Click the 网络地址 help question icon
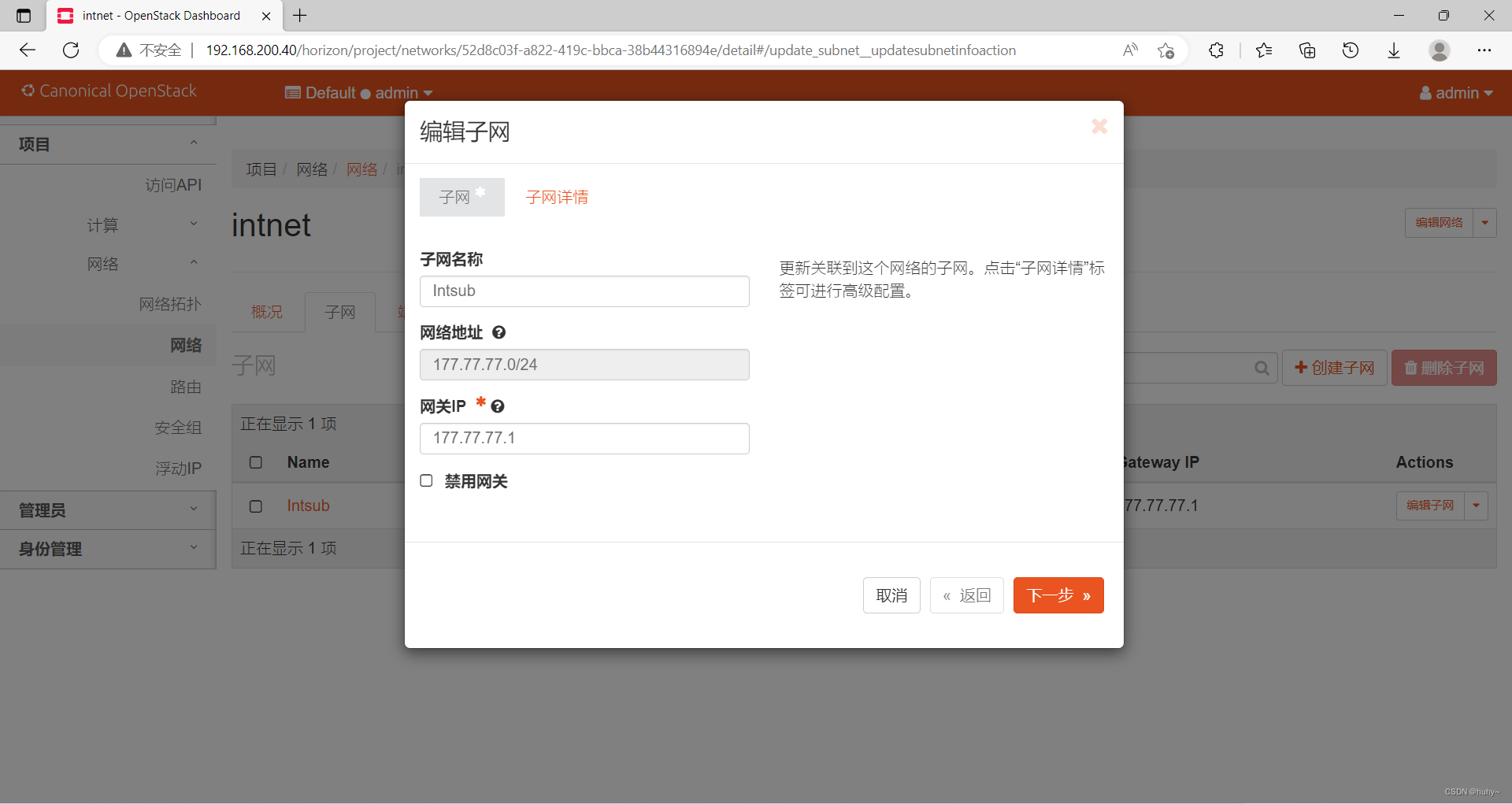Viewport: 1512px width, 804px height. point(498,332)
